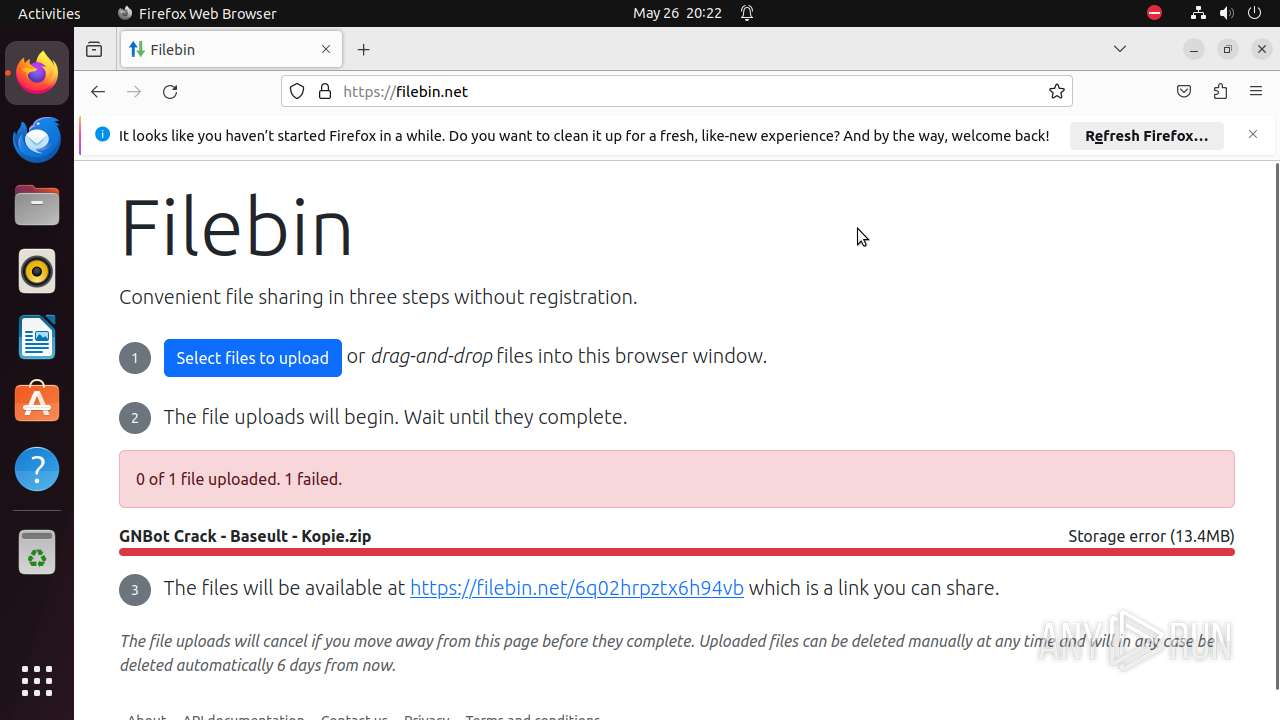Open the Trash in the dock
The image size is (1280, 720).
point(37,552)
